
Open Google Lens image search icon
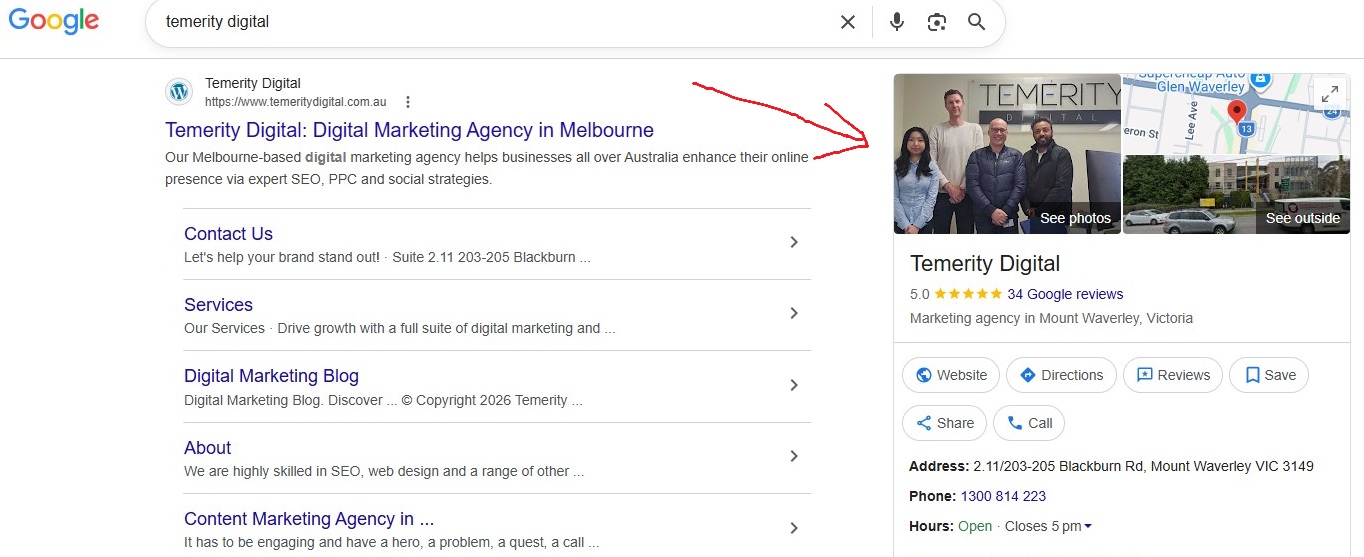(x=937, y=22)
